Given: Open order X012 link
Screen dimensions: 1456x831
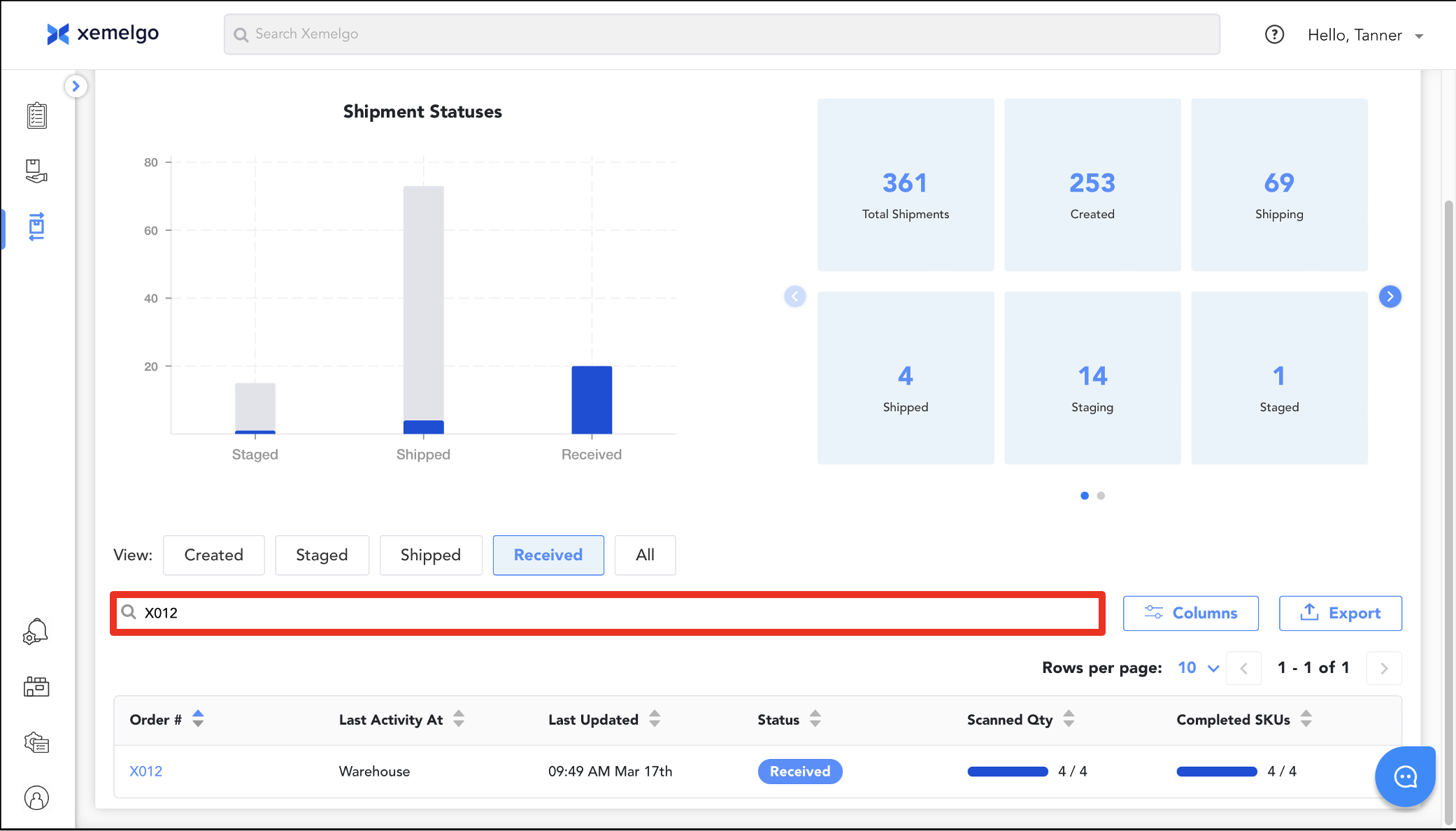Looking at the screenshot, I should pyautogui.click(x=145, y=771).
